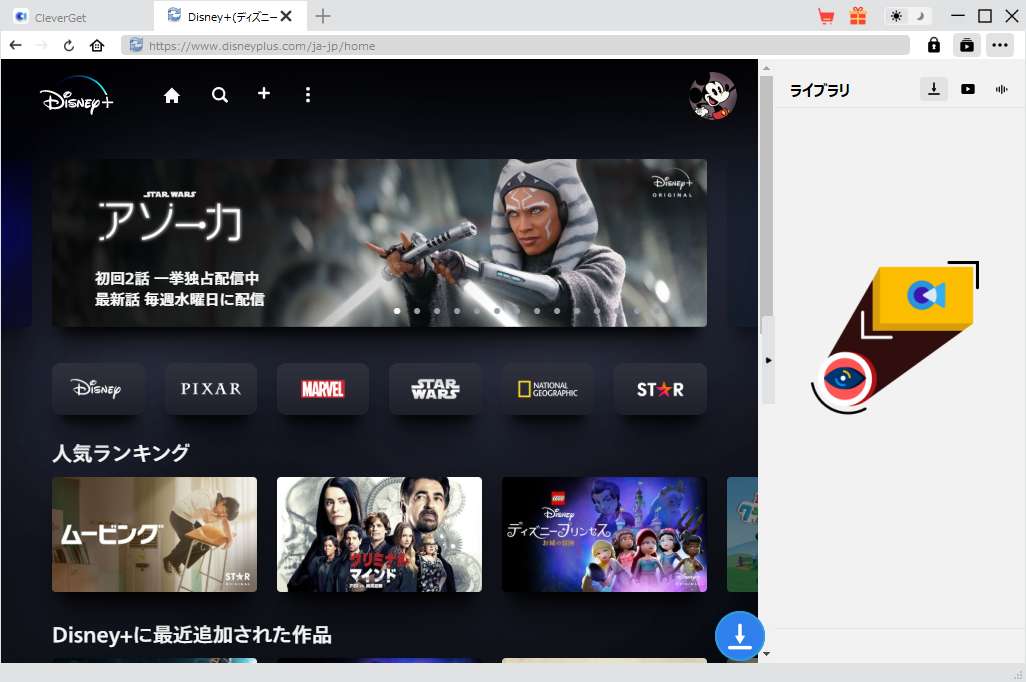Viewport: 1026px width, 682px height.
Task: Open Disney+ search magnifier
Action: pyautogui.click(x=220, y=96)
